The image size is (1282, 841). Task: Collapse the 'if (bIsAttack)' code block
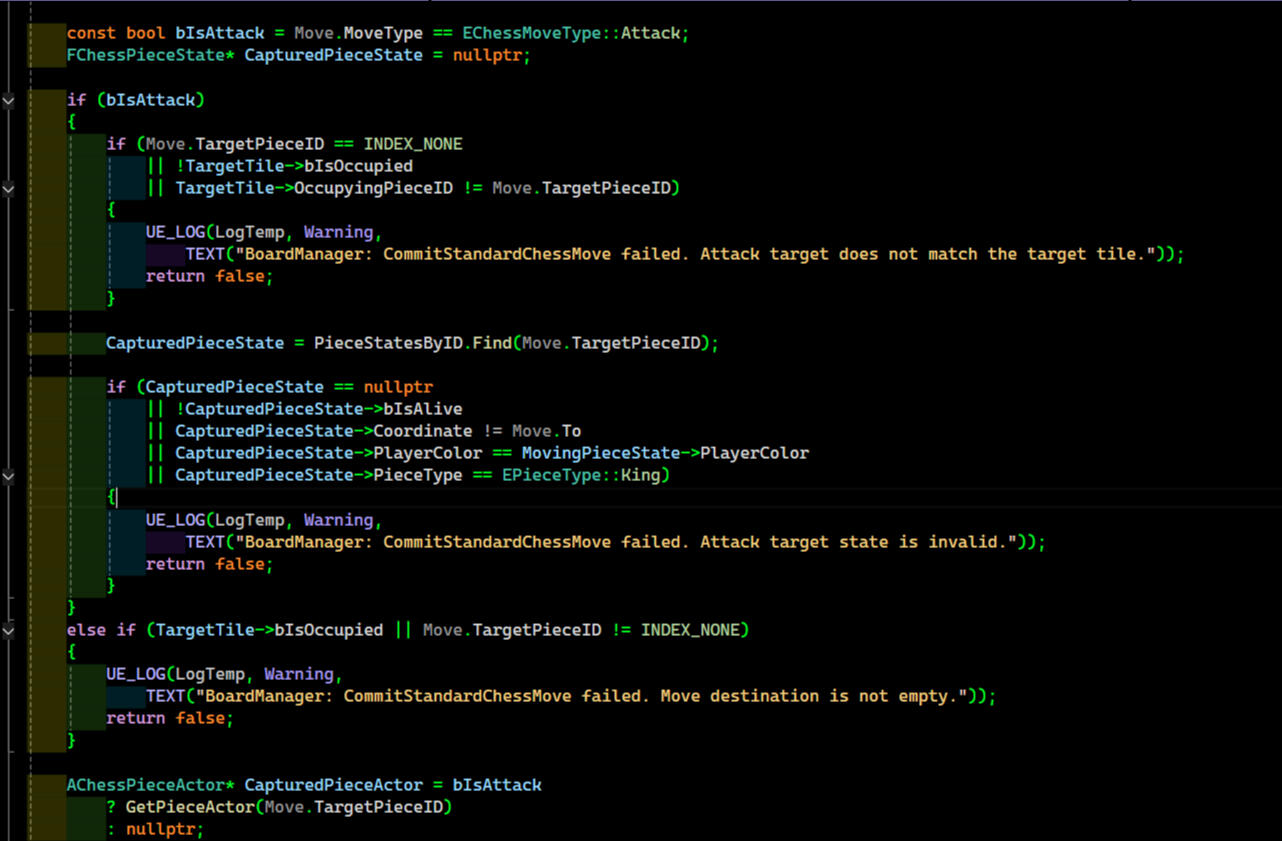(8, 100)
